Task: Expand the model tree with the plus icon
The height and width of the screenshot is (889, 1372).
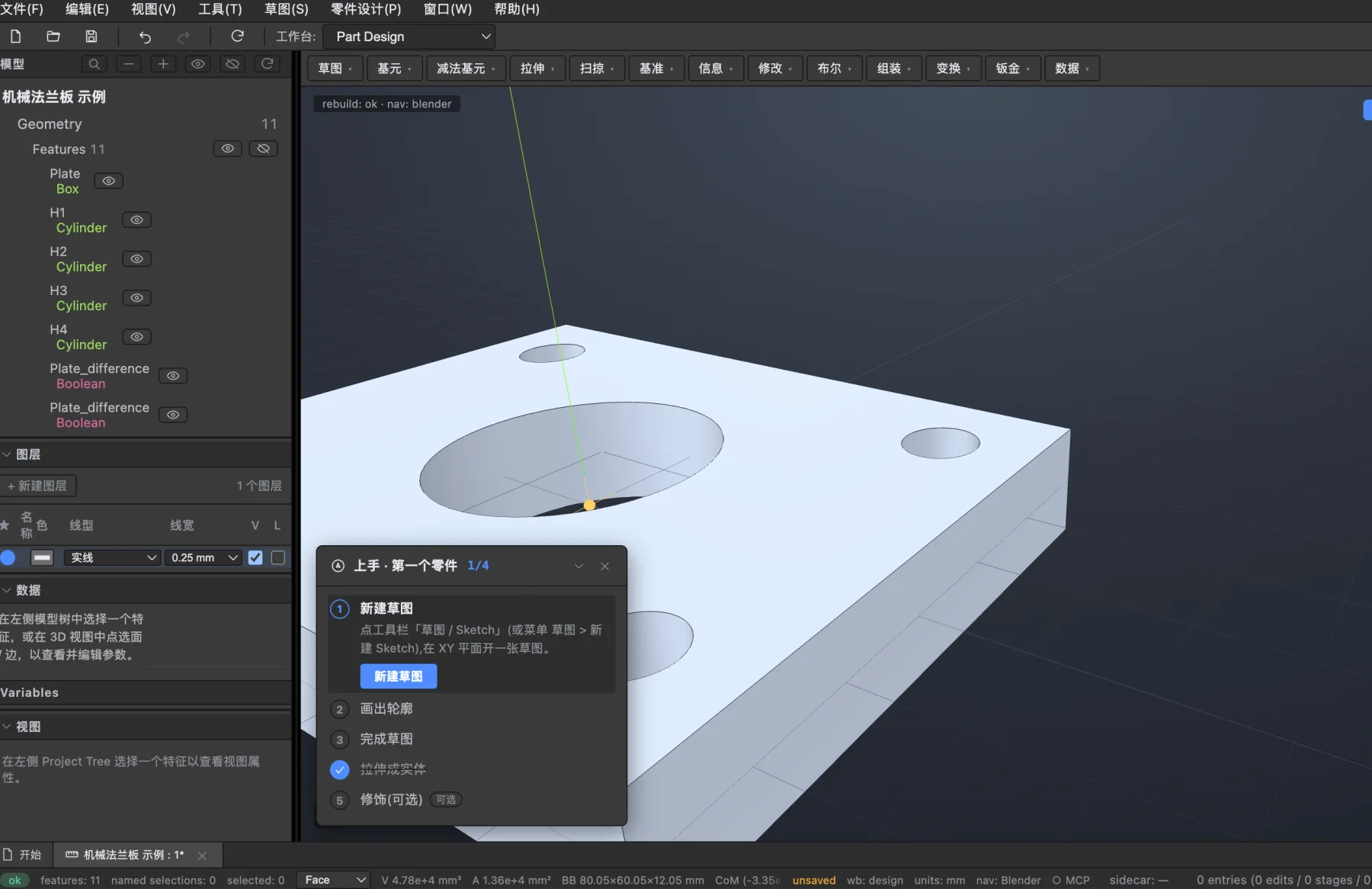Action: point(163,64)
